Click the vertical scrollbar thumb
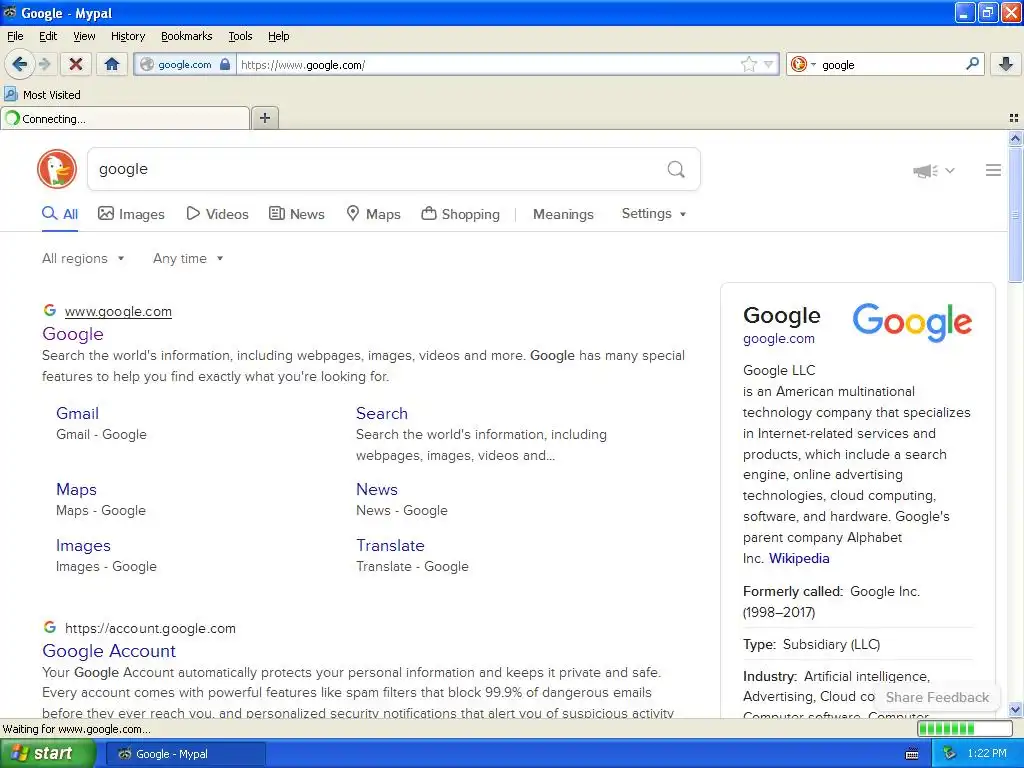 [1015, 214]
